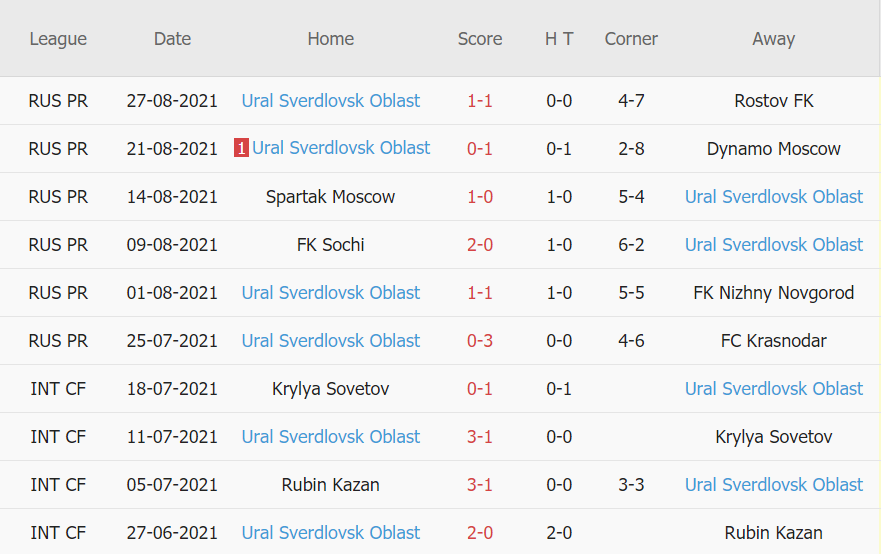This screenshot has height=554, width=881.
Task: Click Ural Sverdlovsk Oblast in the Spartak Moscow row
Action: point(774,197)
